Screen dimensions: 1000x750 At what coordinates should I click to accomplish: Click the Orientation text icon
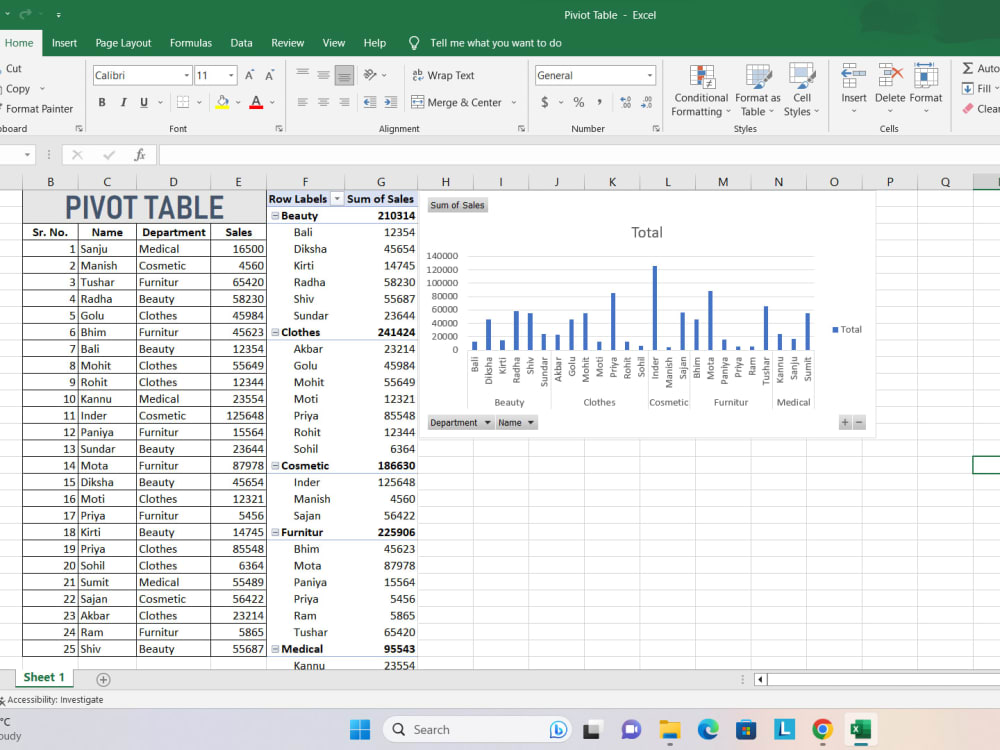tap(370, 75)
